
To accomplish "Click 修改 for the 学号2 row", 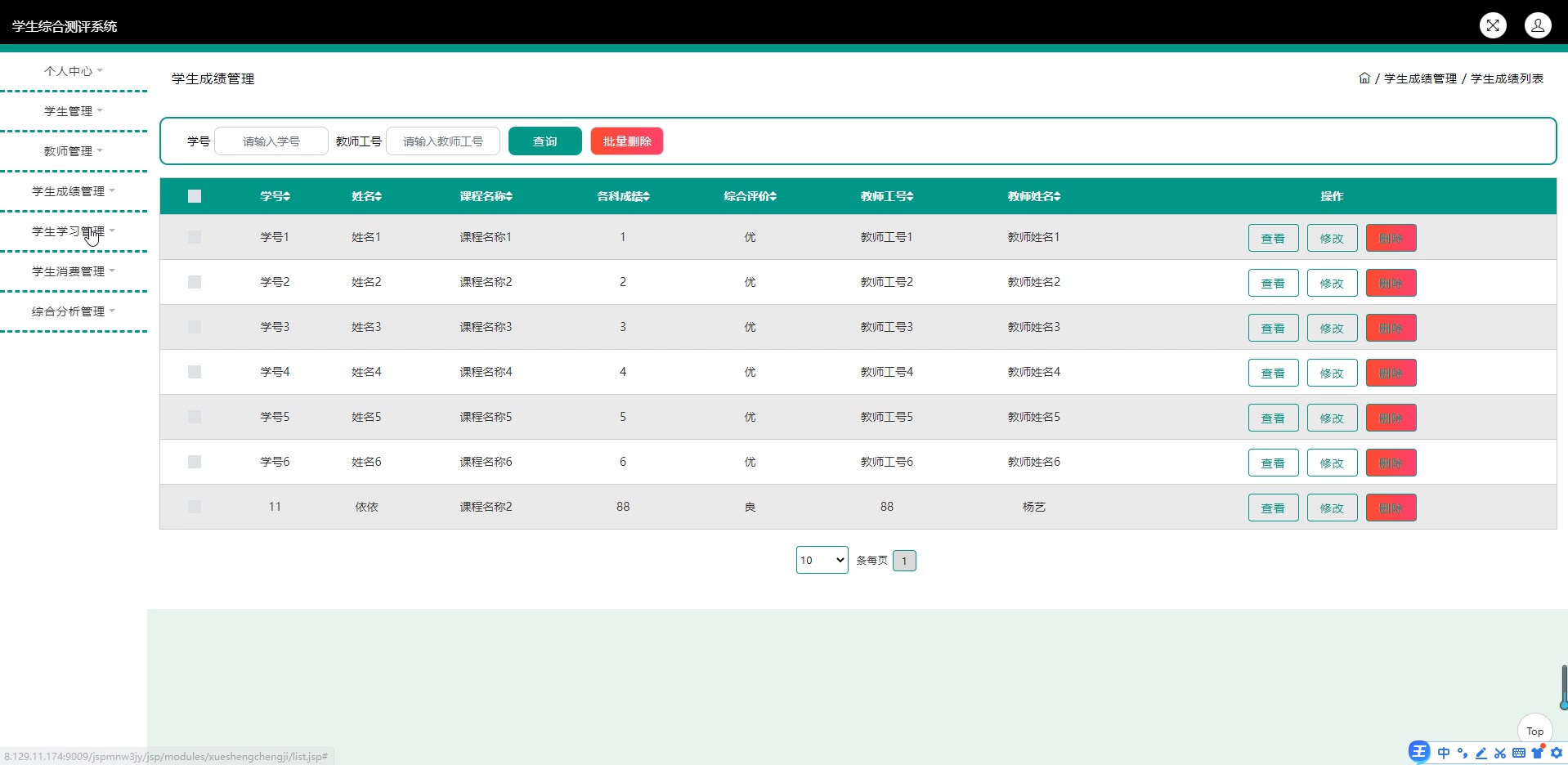I will [x=1332, y=284].
